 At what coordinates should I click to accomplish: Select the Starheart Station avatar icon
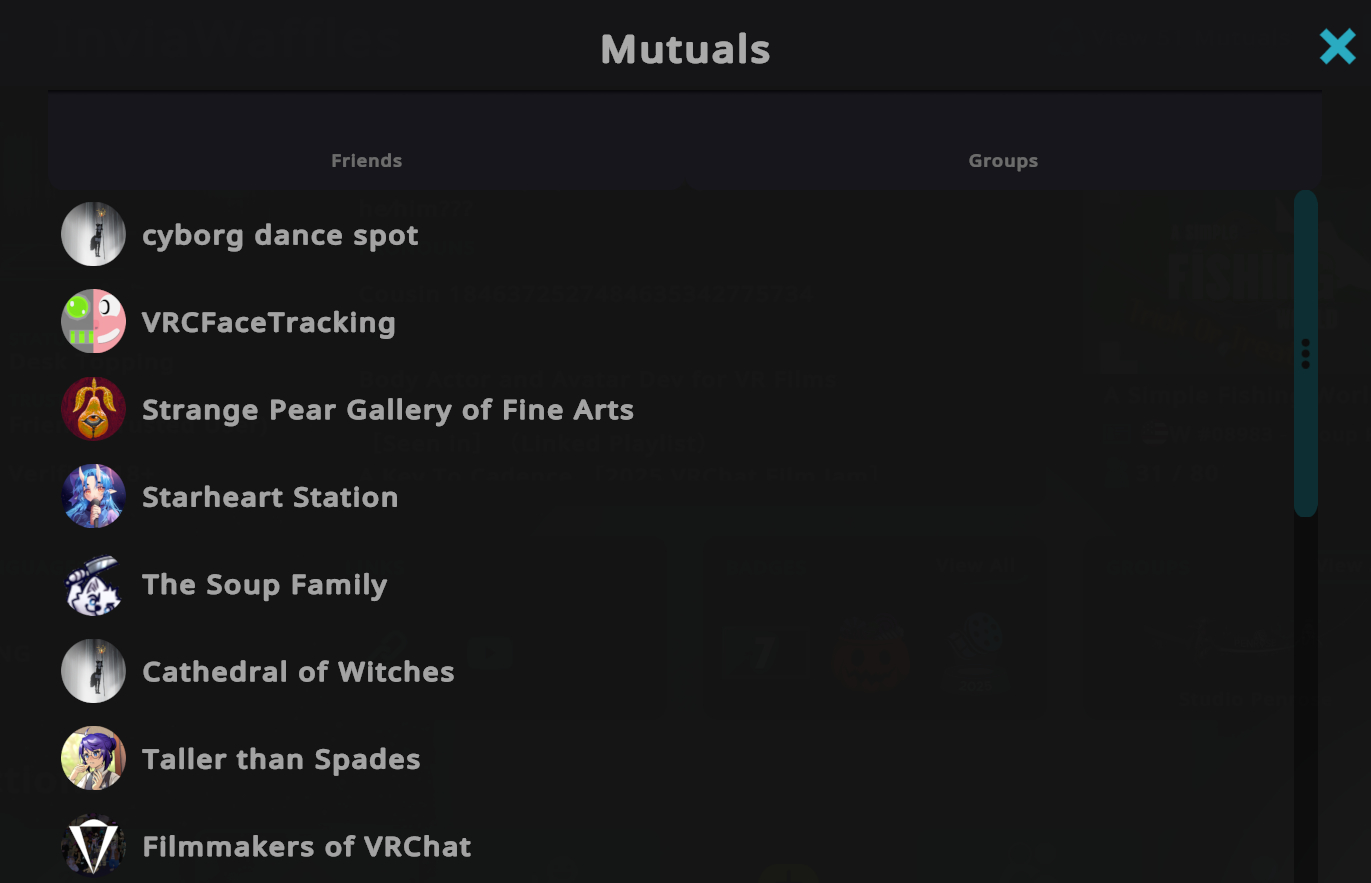pos(93,496)
